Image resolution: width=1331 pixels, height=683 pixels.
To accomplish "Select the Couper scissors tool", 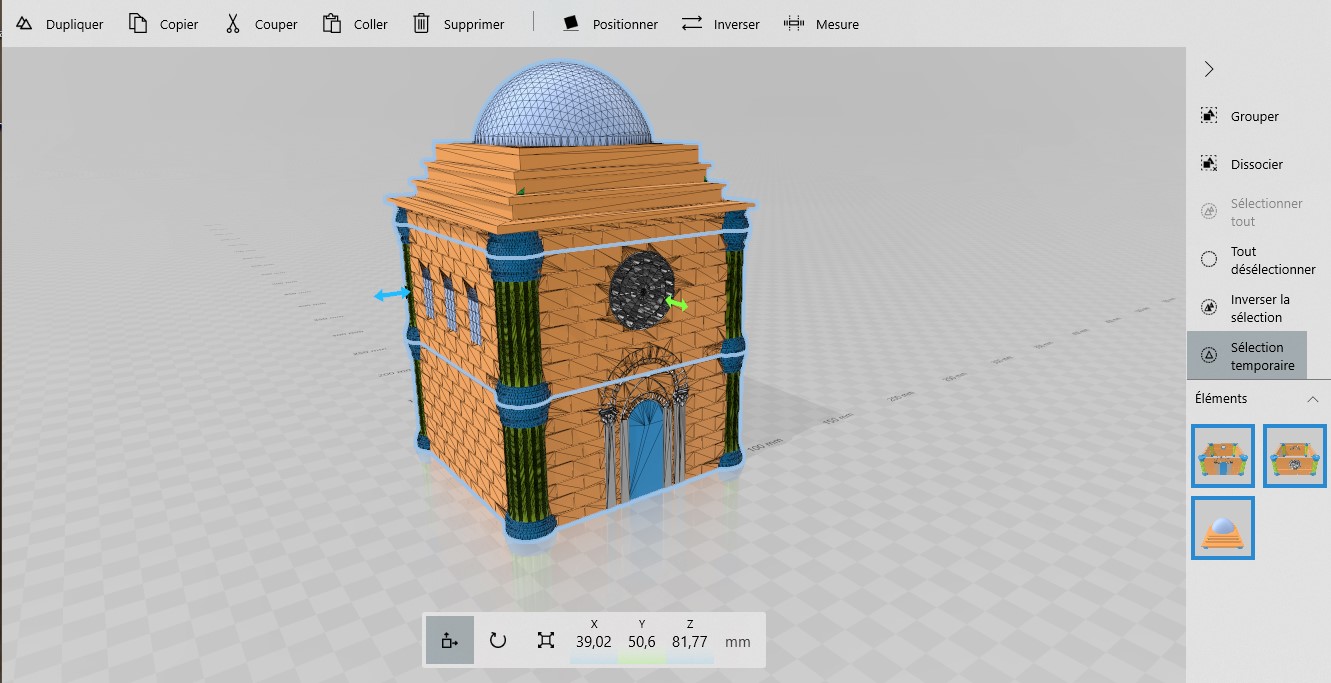I will pos(233,24).
